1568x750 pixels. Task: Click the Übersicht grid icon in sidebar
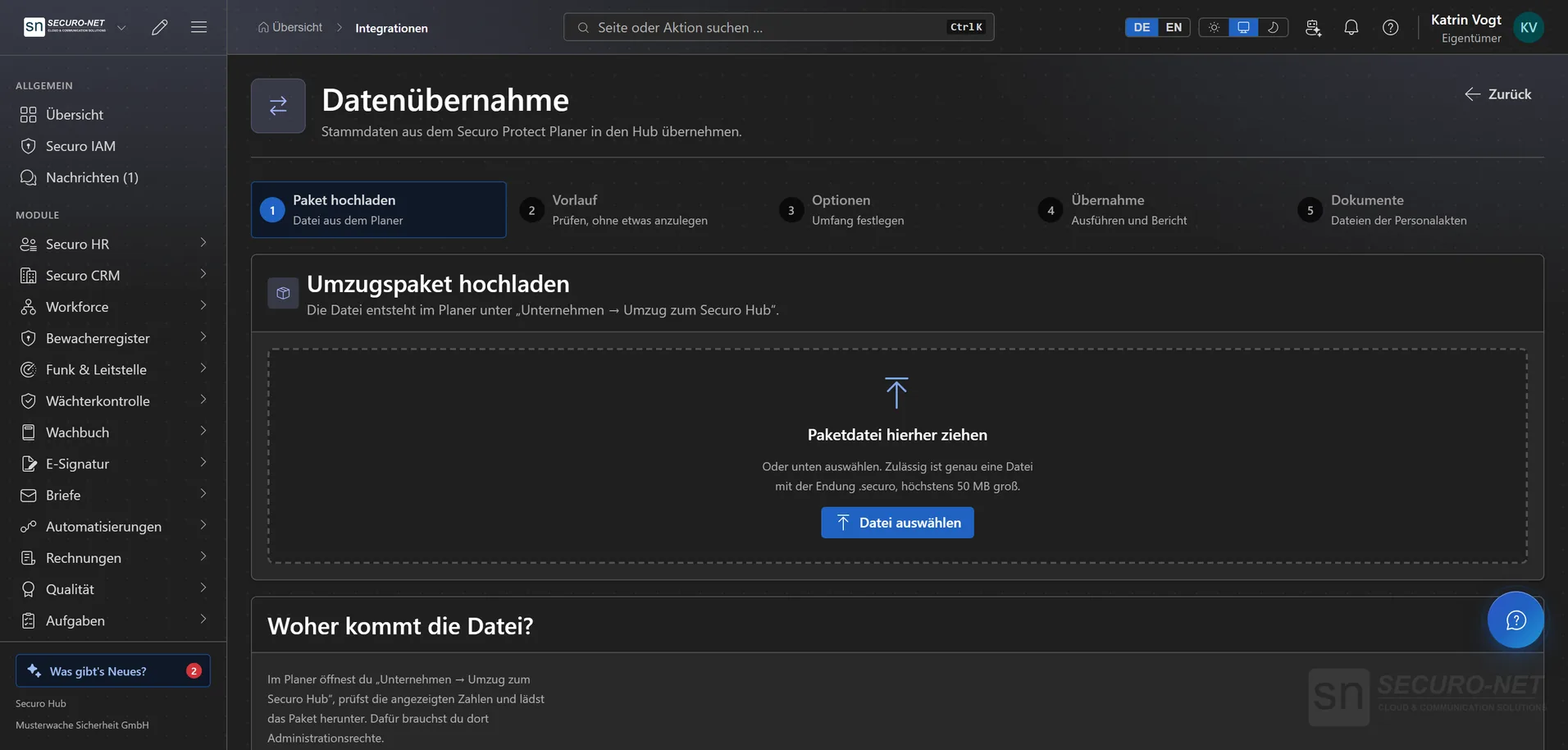[x=29, y=115]
